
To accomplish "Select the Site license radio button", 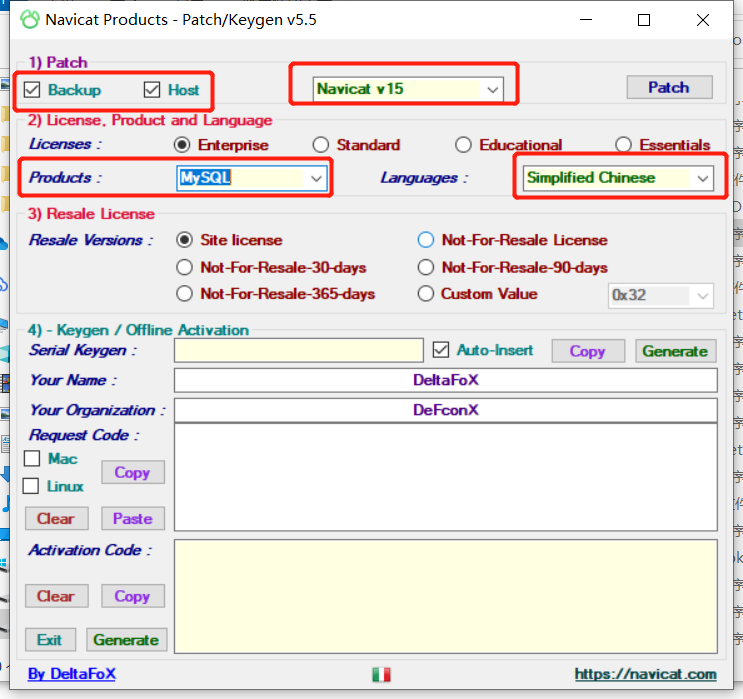I will click(184, 240).
